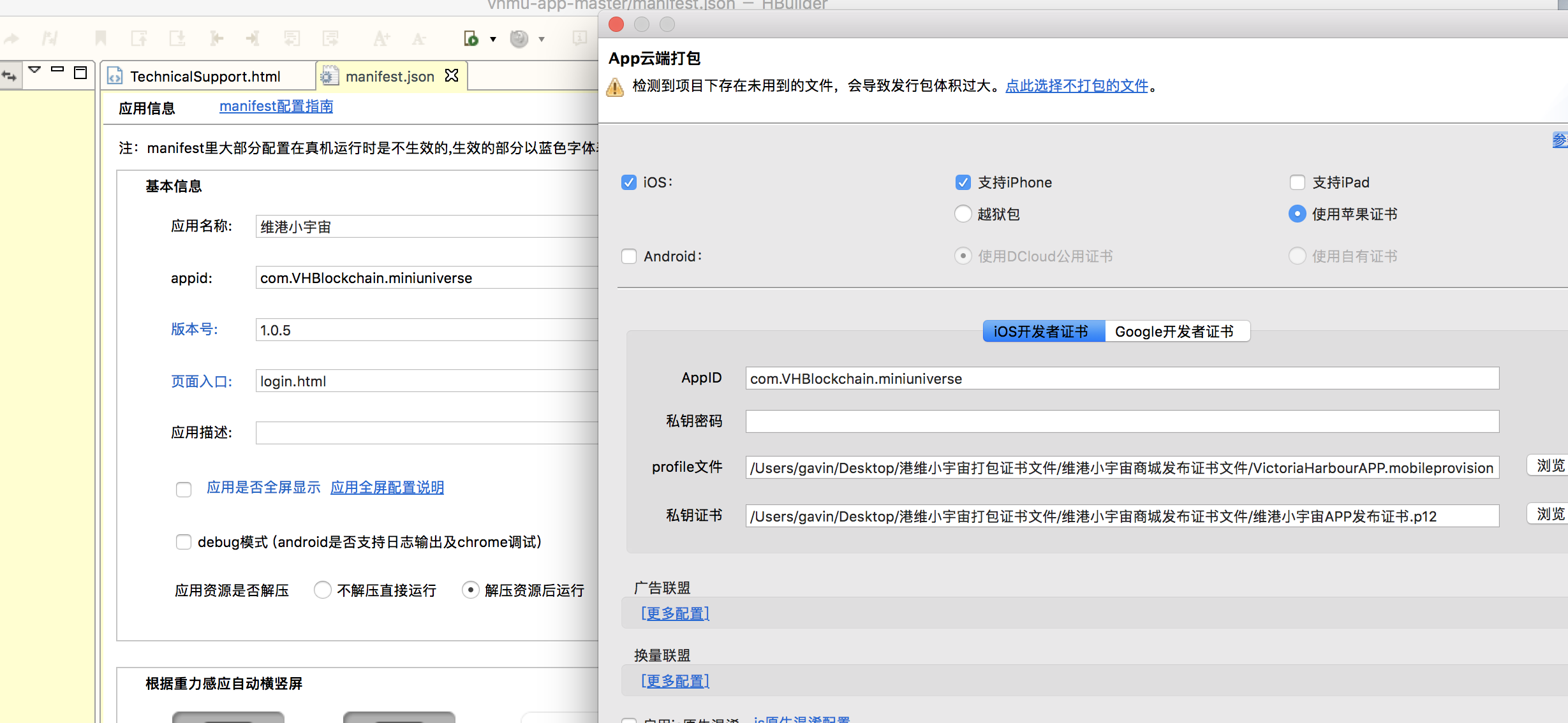Click the decrease font size icon
Image resolution: width=1568 pixels, height=723 pixels.
(418, 39)
